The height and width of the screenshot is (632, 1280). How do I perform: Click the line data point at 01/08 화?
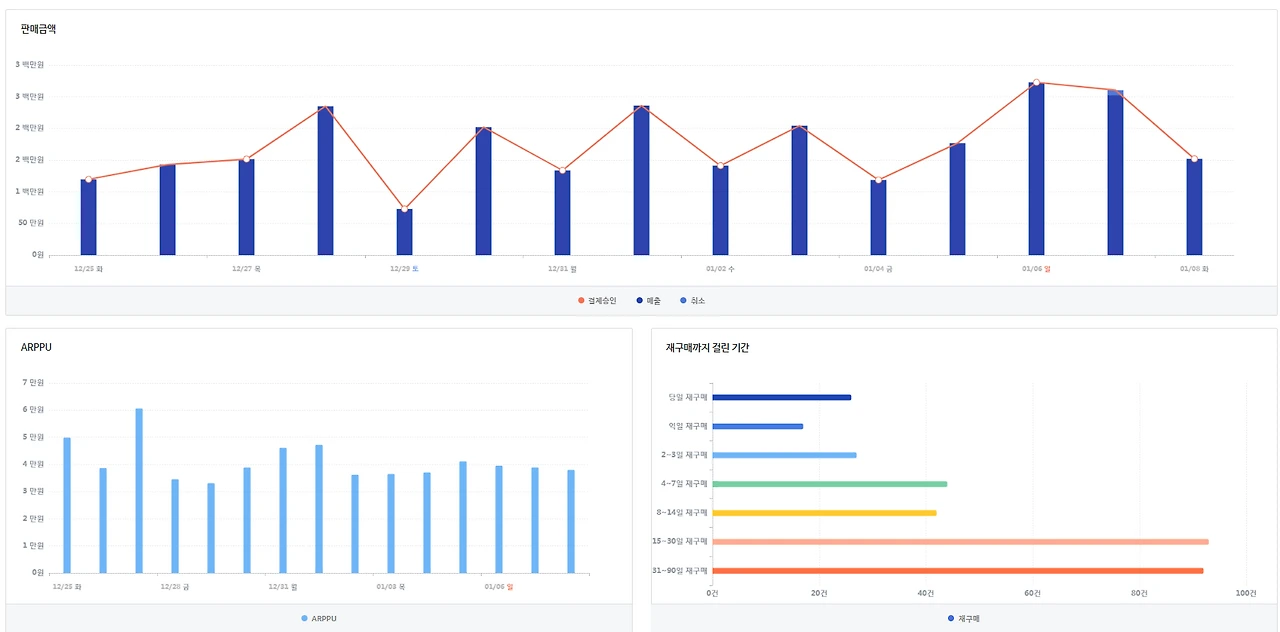[x=1194, y=159]
